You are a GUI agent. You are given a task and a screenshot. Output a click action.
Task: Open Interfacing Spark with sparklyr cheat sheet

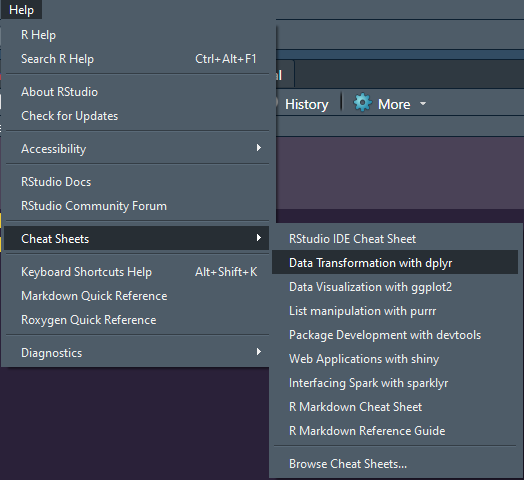click(395, 383)
